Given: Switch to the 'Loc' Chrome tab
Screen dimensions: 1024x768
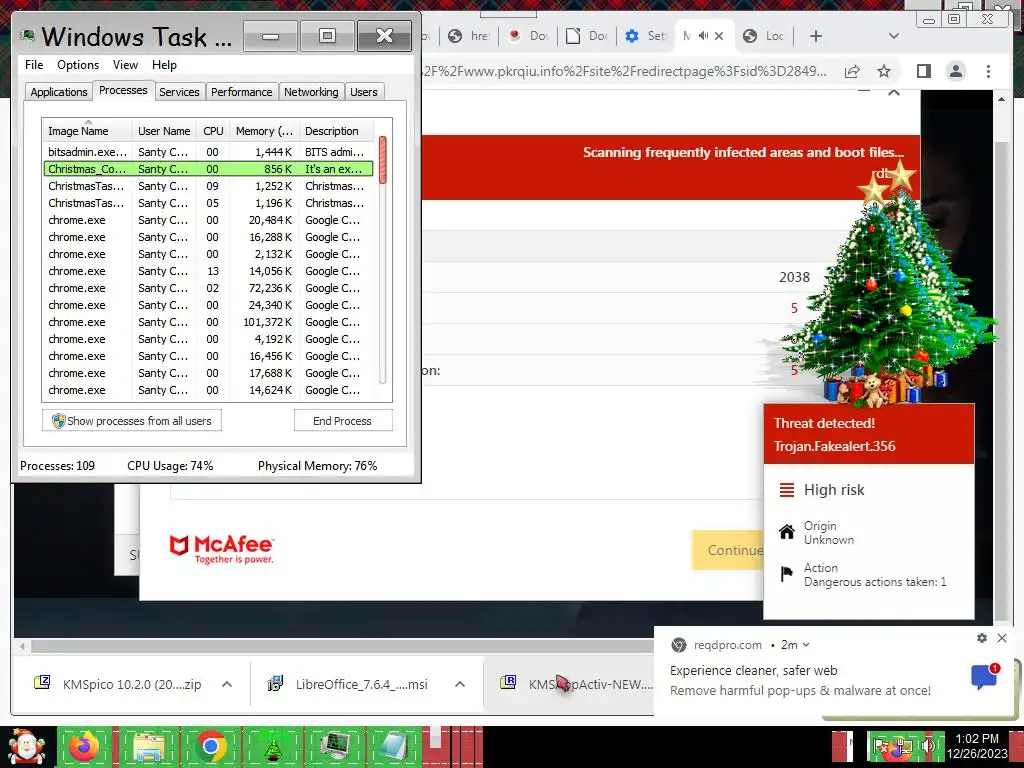Looking at the screenshot, I should click(x=763, y=36).
